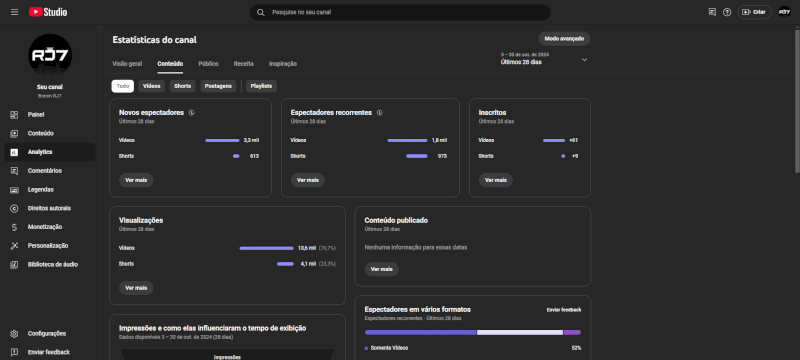Viewport: 800px width, 360px height.
Task: Open Configurações in the sidebar
Action: click(x=49, y=333)
